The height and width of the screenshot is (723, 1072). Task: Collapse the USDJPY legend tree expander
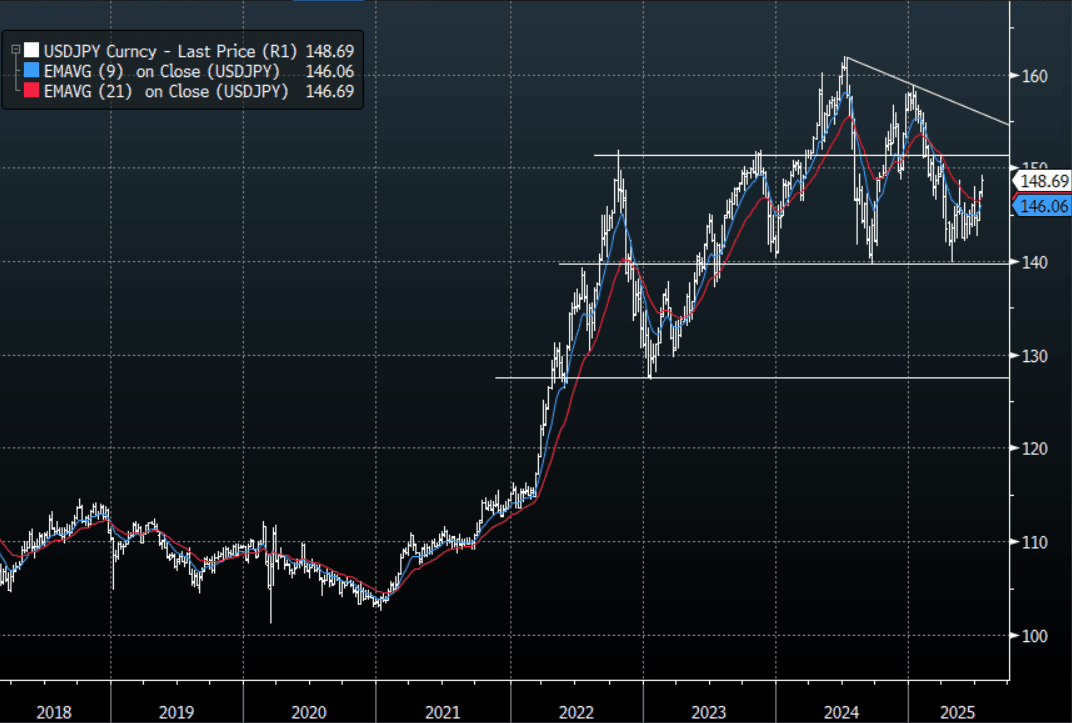[14, 49]
